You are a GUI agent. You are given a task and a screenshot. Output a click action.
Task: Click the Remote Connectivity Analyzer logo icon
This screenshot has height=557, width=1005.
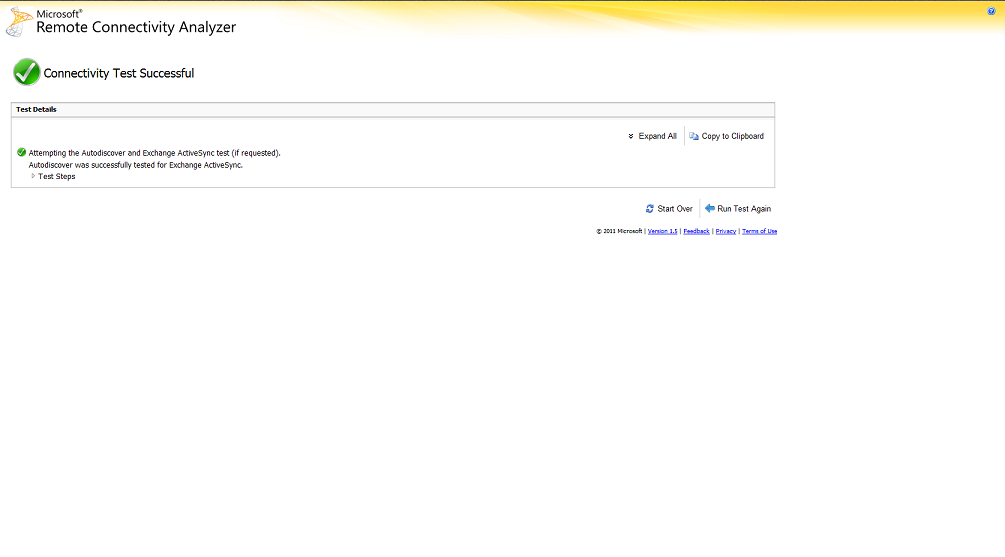(x=19, y=22)
